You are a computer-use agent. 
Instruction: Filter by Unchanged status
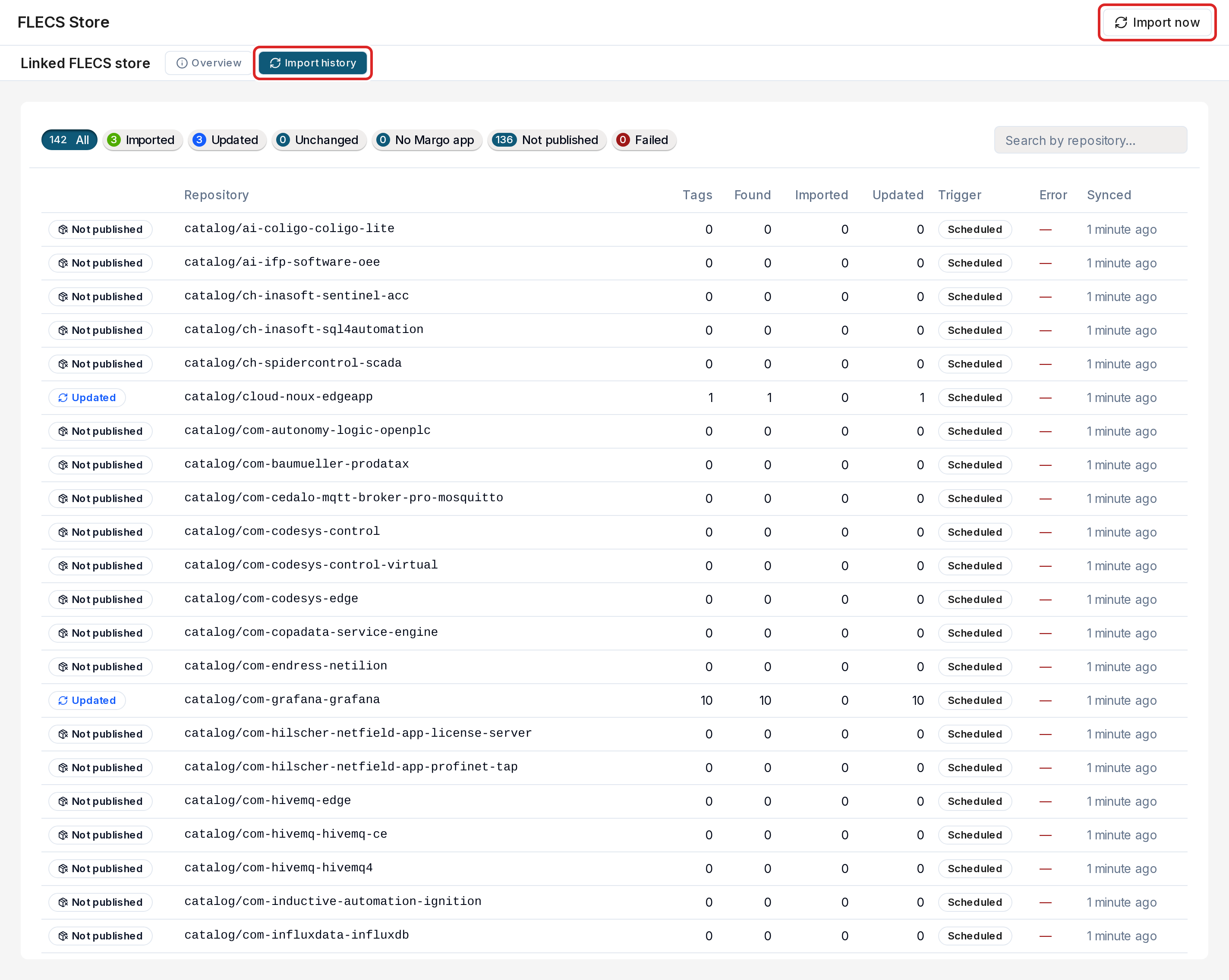pos(318,140)
